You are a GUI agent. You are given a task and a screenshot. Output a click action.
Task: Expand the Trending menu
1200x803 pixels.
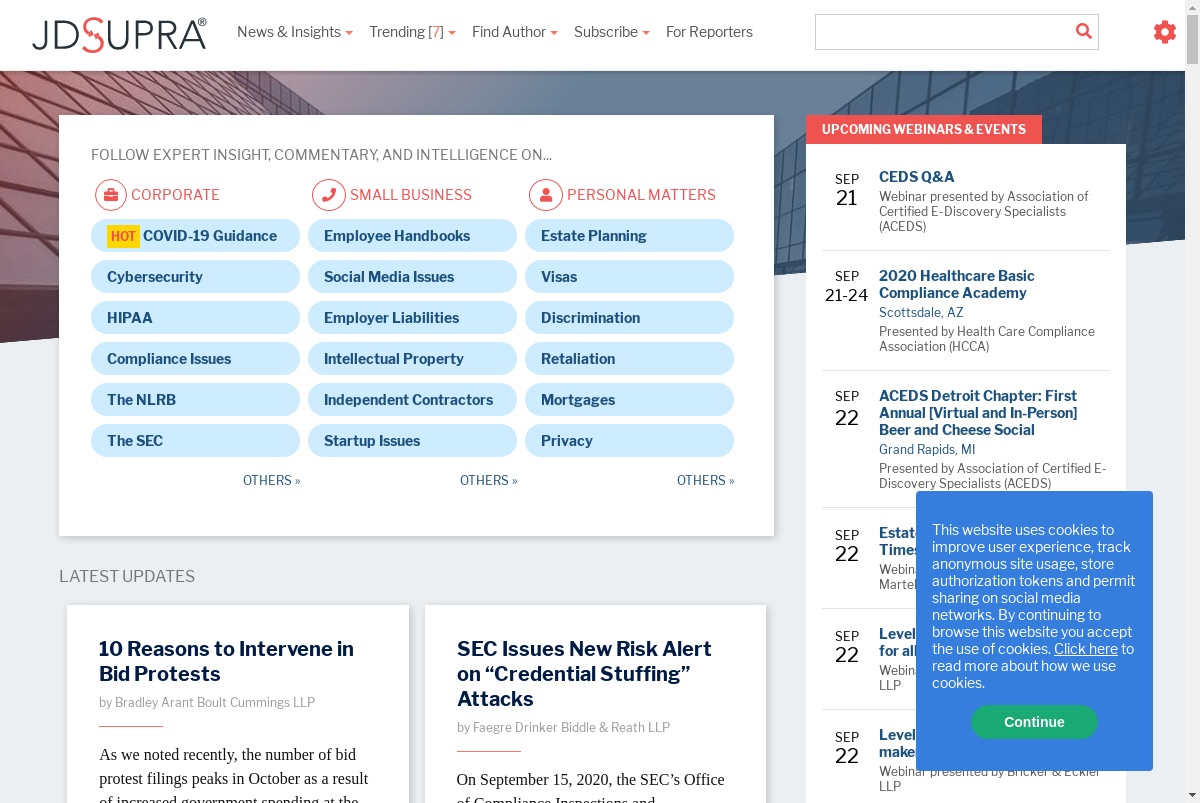412,32
